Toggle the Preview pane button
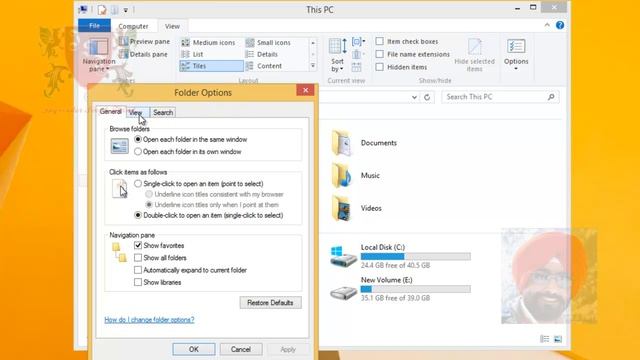 [144, 42]
